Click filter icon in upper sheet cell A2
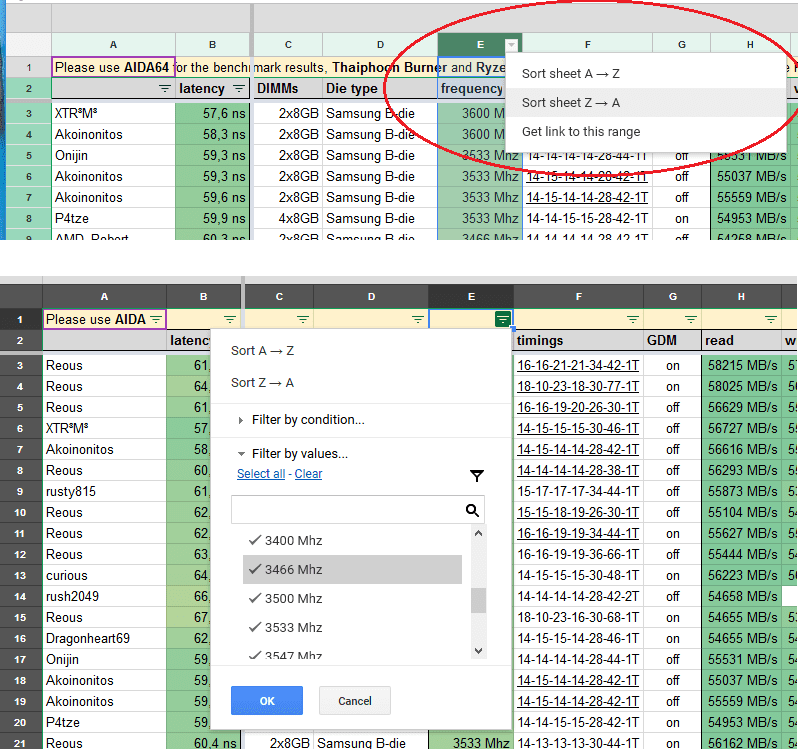The height and width of the screenshot is (750, 798). [165, 89]
